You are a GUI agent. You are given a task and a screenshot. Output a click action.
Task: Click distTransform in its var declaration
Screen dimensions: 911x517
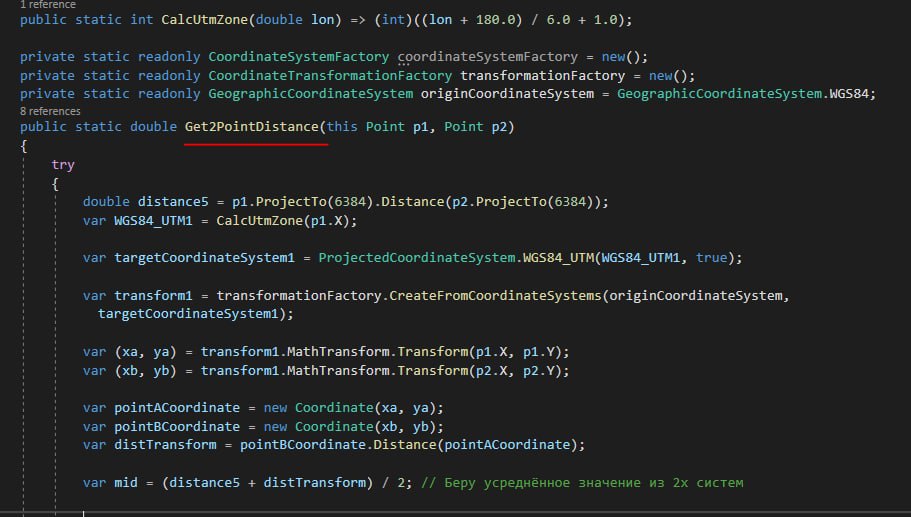point(165,444)
